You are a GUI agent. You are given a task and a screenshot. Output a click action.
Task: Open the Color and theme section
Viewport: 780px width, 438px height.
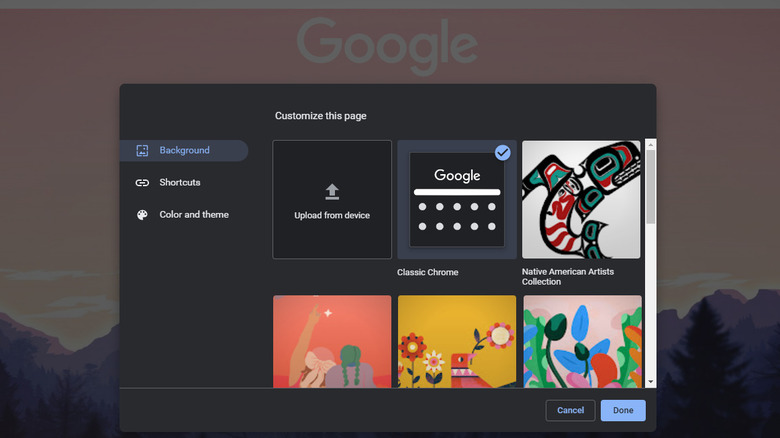click(194, 215)
